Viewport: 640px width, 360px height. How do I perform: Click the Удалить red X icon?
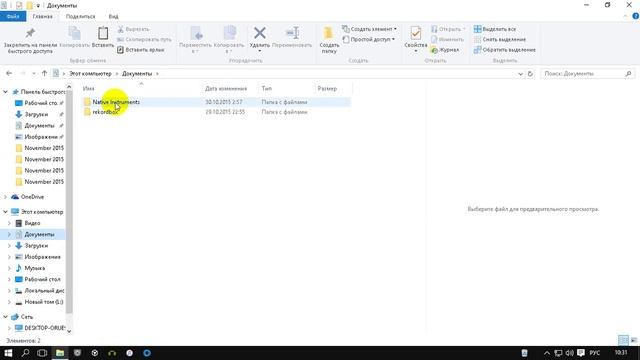click(260, 33)
